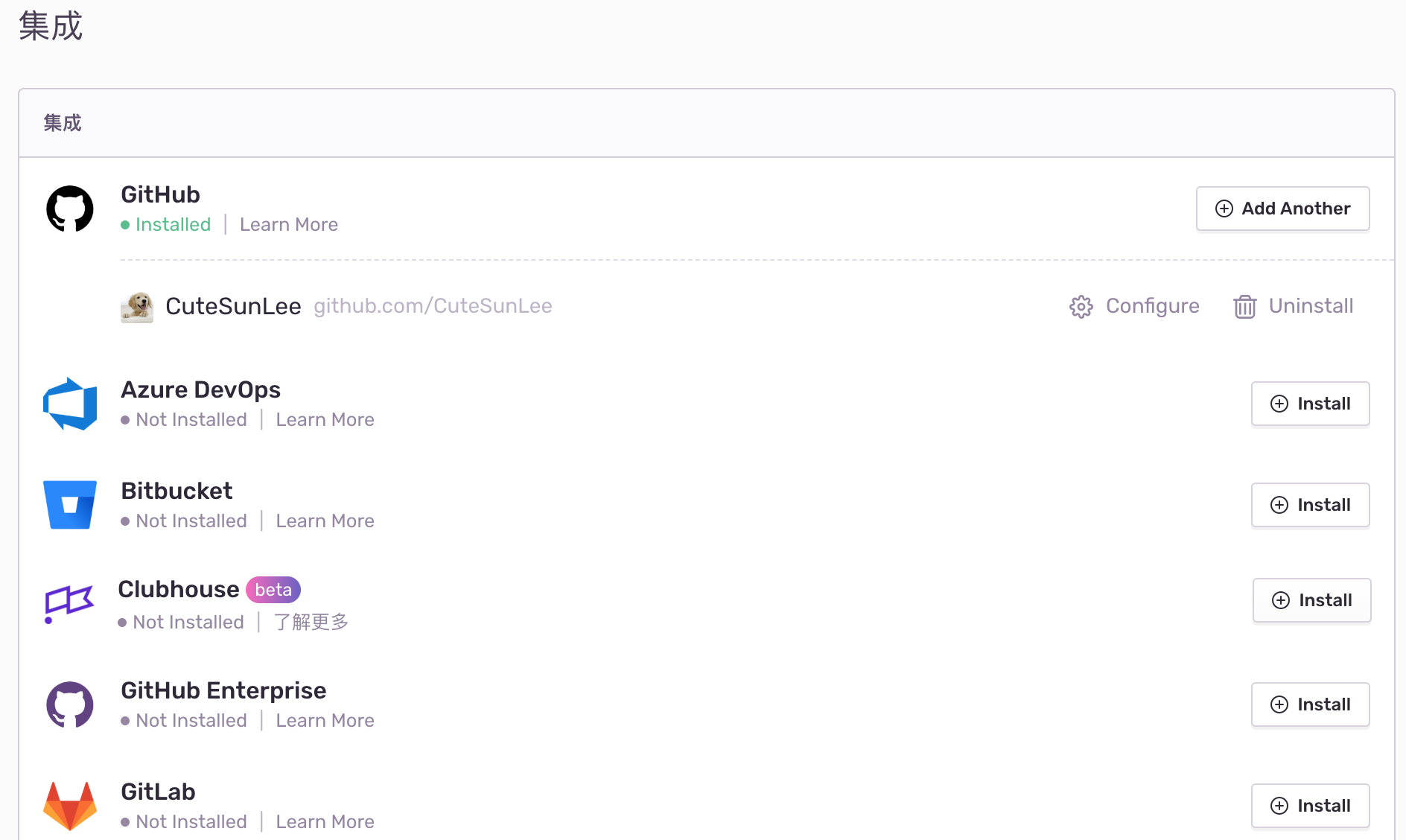The width and height of the screenshot is (1406, 840).
Task: Open Learn More for GitHub
Action: (289, 225)
